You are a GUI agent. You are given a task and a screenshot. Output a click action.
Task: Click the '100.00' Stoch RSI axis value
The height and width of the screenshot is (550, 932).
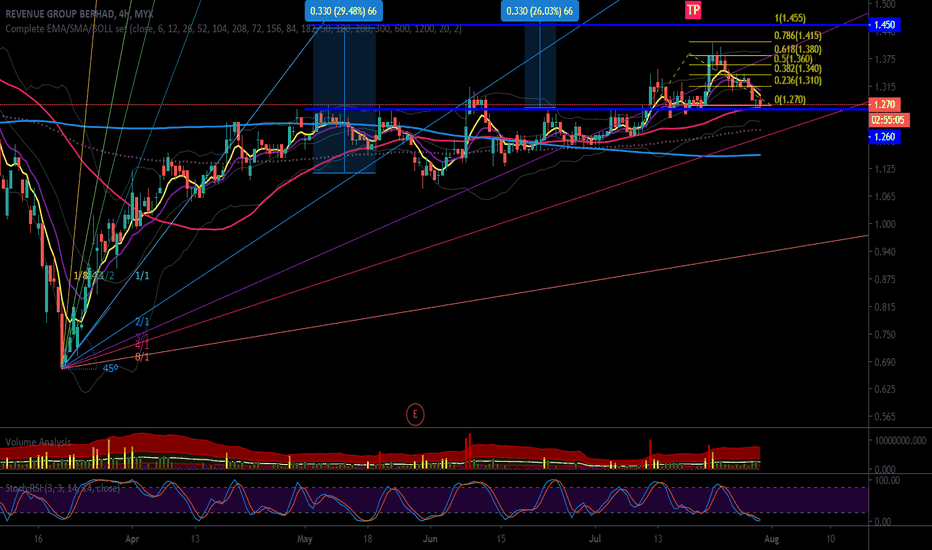887,480
